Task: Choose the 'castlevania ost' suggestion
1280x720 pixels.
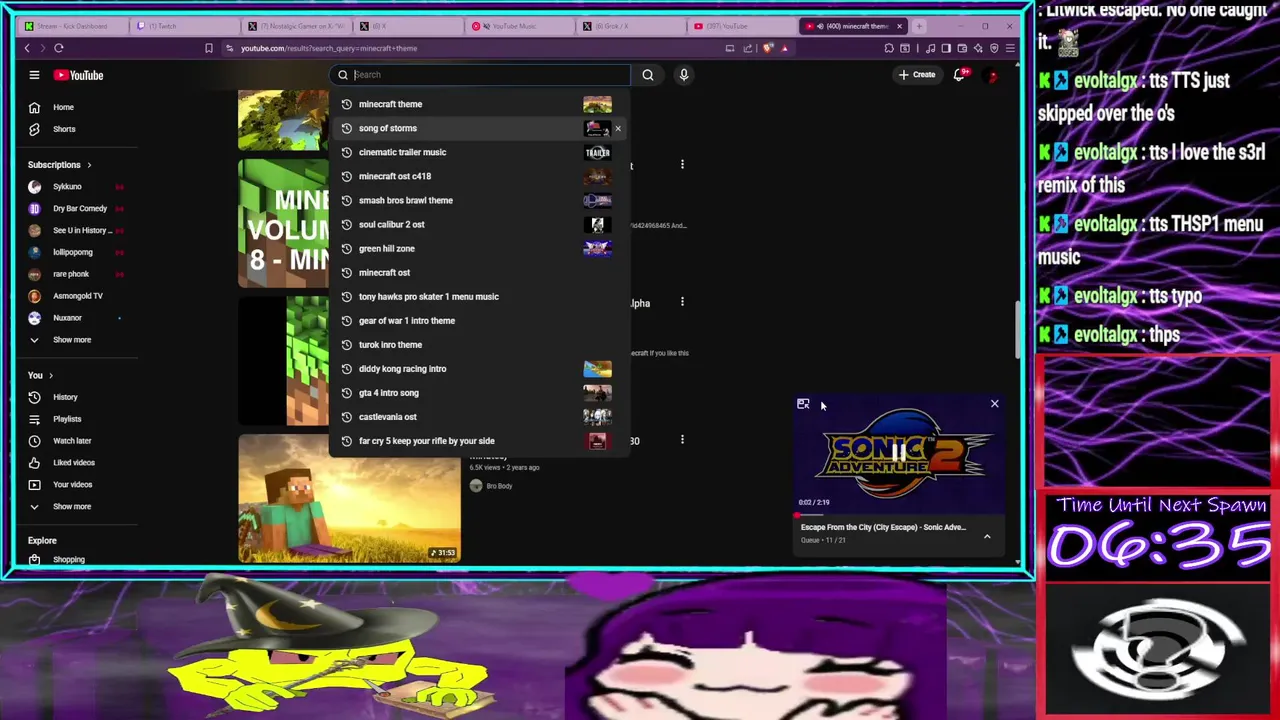Action: coord(479,417)
